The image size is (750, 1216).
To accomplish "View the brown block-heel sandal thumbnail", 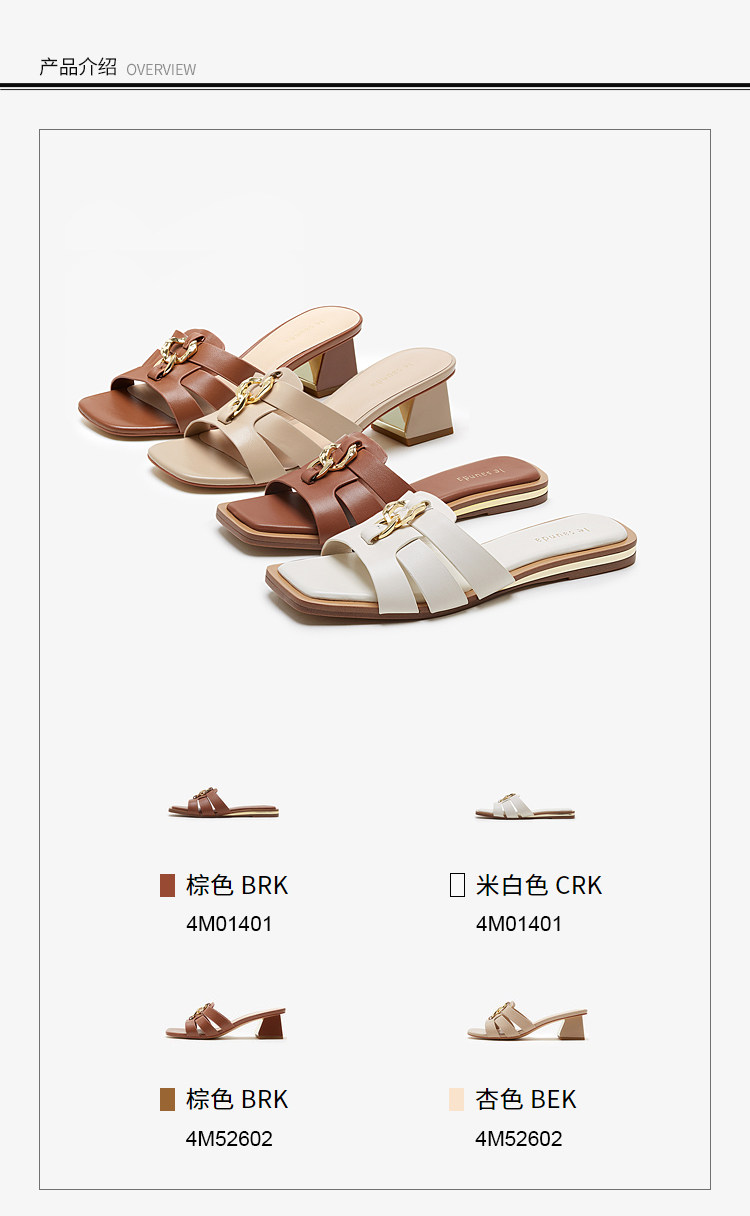I will pyautogui.click(x=225, y=1022).
